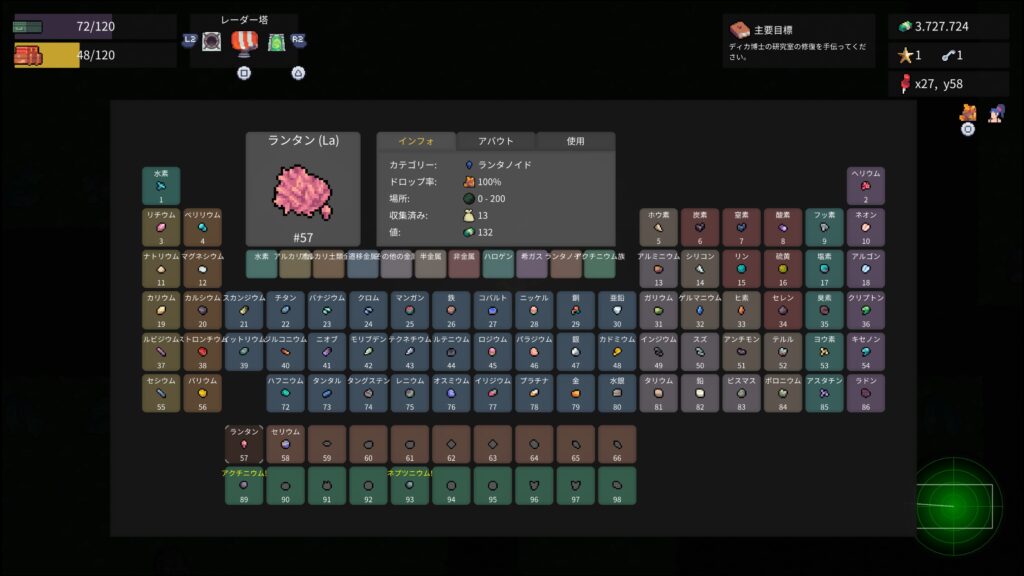The width and height of the screenshot is (1024, 576).
Task: Click the 炭素 (Carbon) element tile
Action: pos(700,227)
